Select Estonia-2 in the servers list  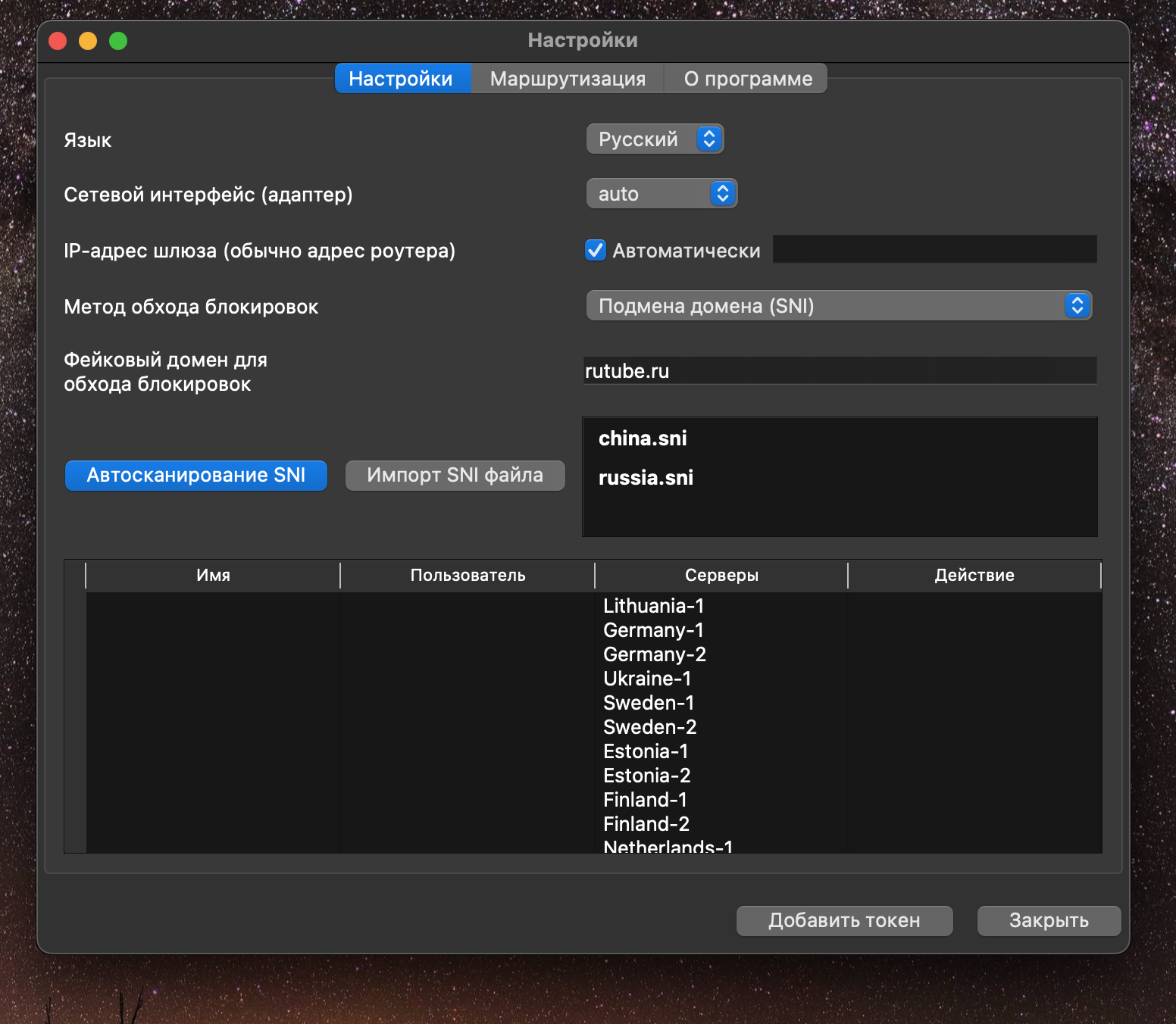click(x=647, y=776)
